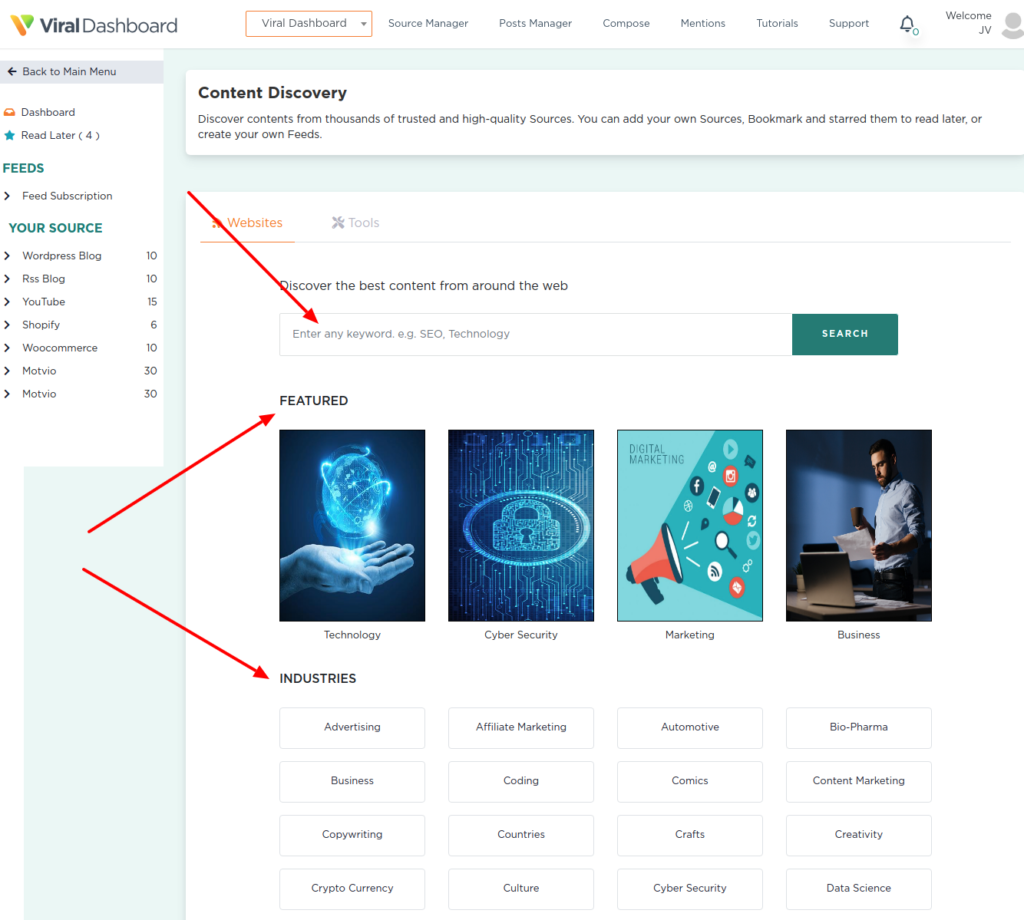The image size is (1024, 920).
Task: Click the Read Later star icon
Action: 9,135
